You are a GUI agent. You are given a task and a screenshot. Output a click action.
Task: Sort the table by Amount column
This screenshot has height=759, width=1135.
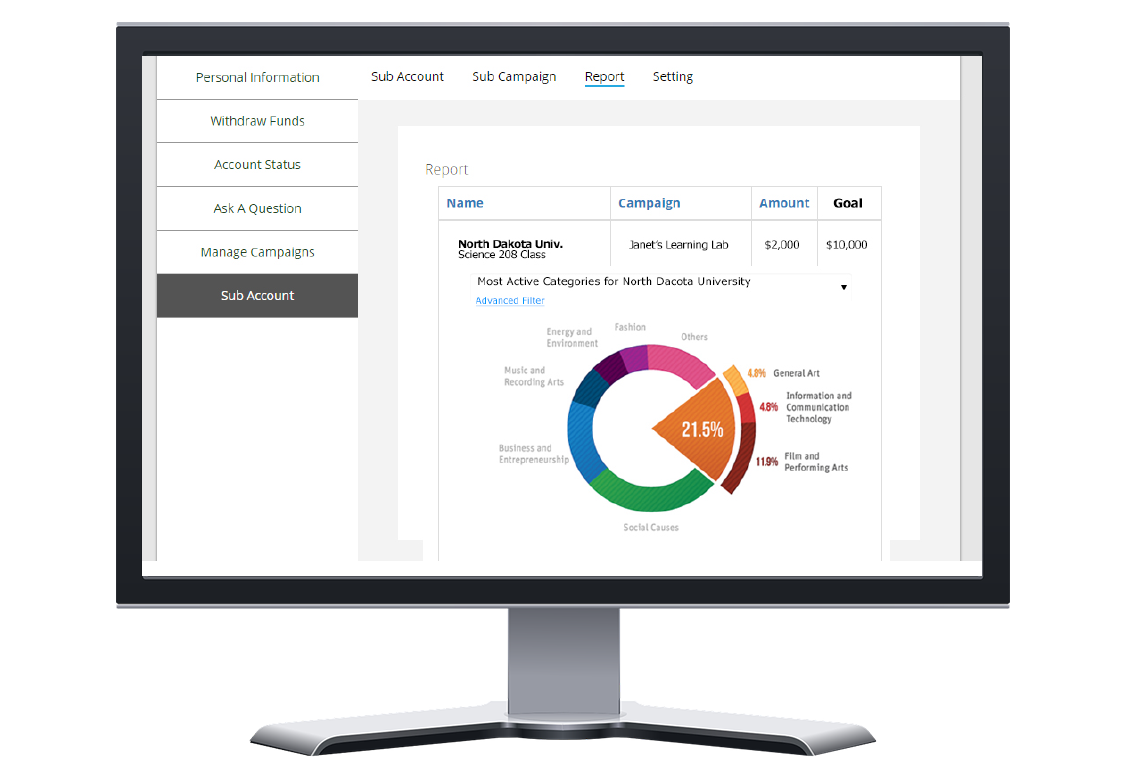coord(784,203)
